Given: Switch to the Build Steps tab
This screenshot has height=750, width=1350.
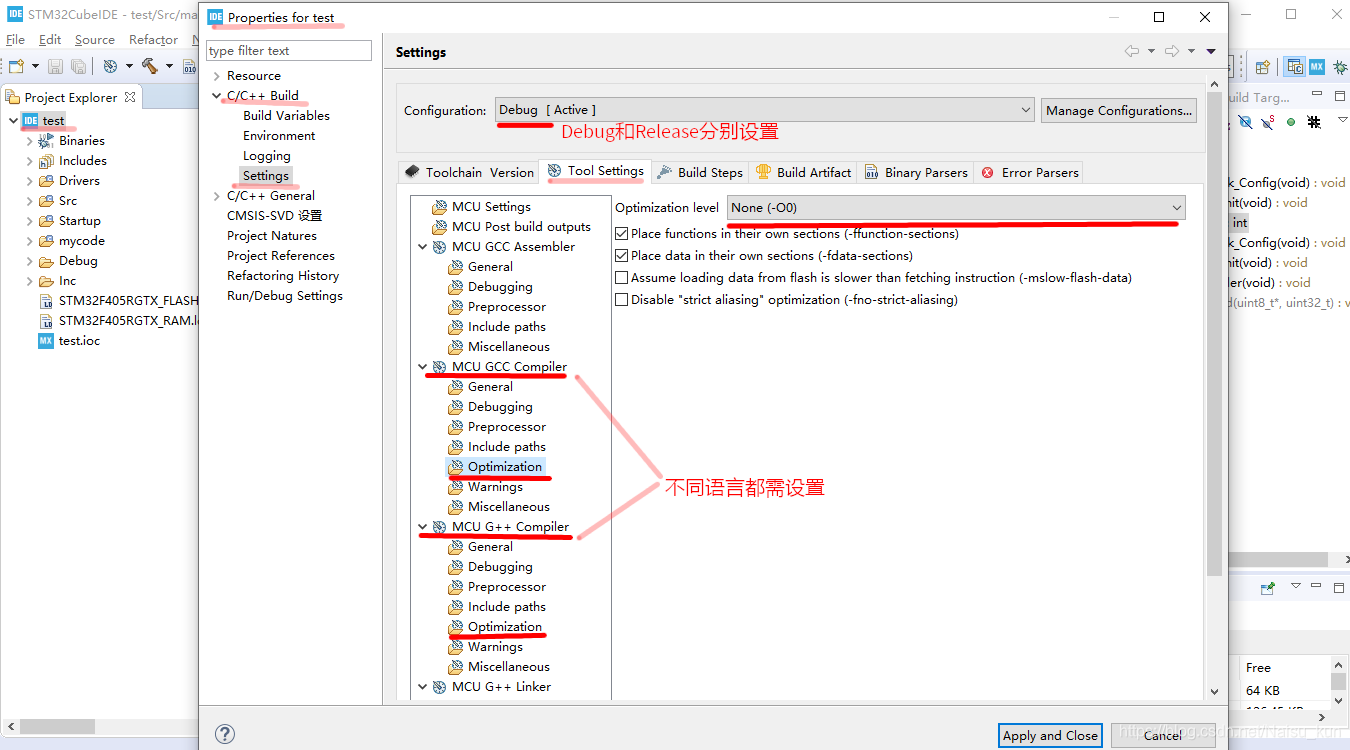Looking at the screenshot, I should (x=700, y=172).
